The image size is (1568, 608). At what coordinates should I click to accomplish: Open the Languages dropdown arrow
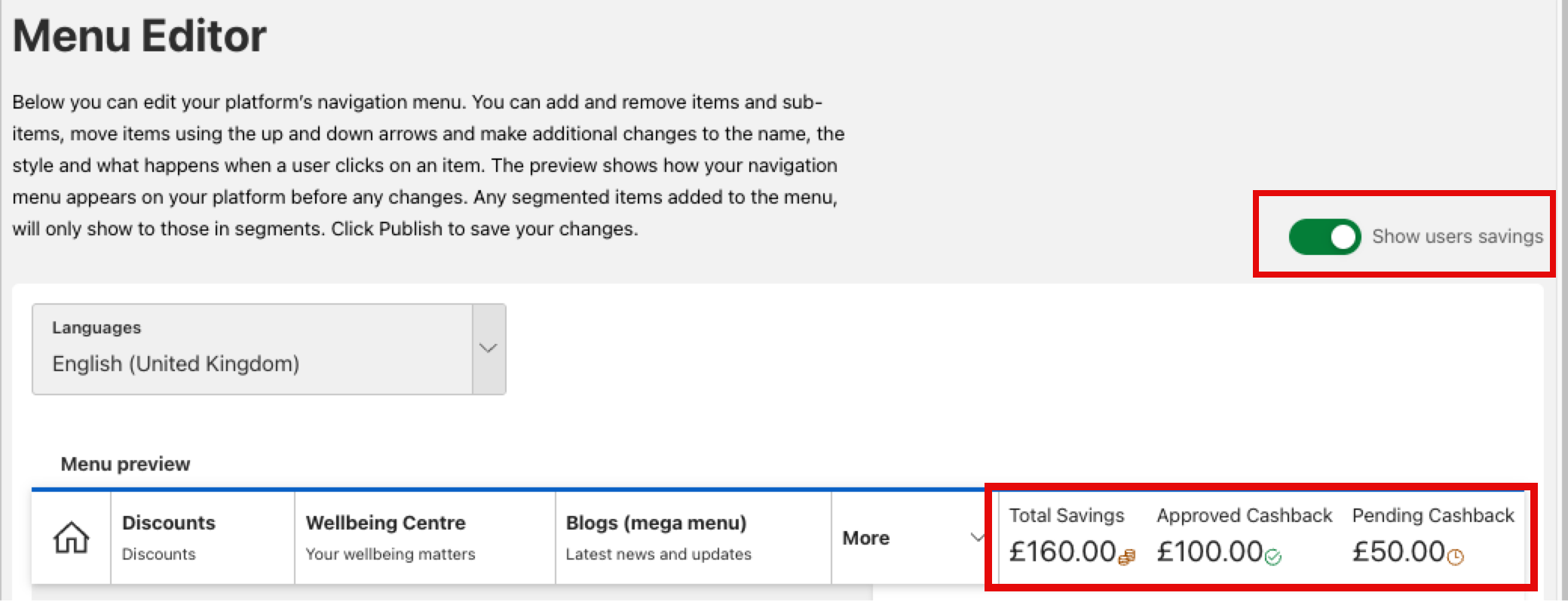coord(488,349)
